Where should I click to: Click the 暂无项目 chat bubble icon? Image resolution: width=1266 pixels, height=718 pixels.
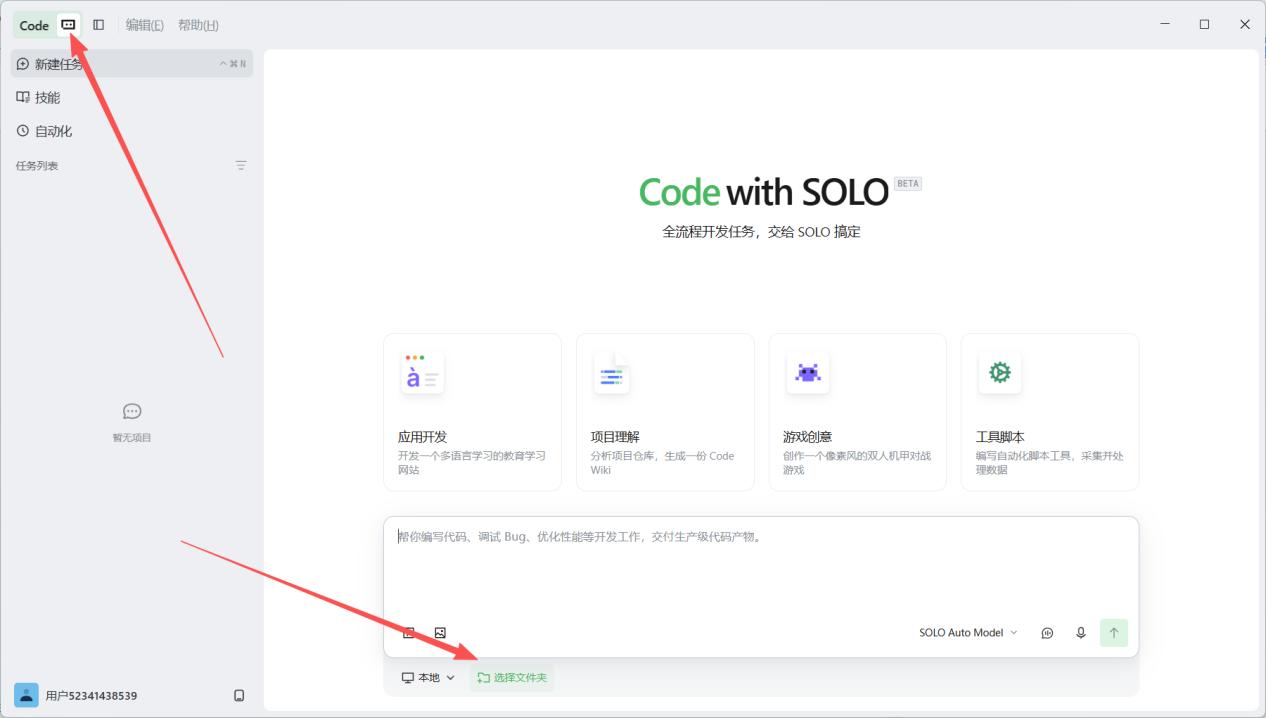[132, 411]
